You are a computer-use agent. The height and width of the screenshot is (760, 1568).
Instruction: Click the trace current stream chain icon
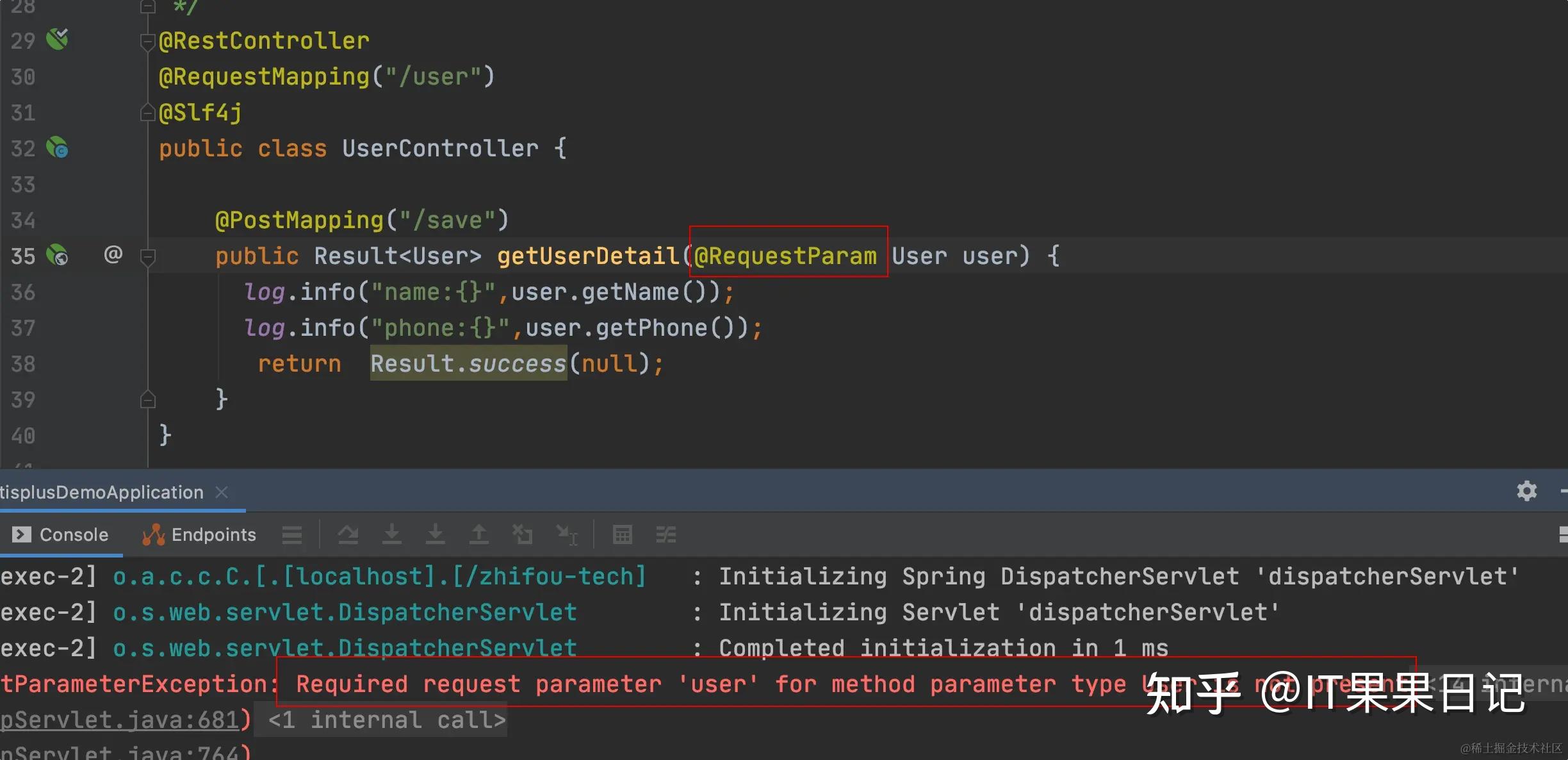tap(666, 534)
